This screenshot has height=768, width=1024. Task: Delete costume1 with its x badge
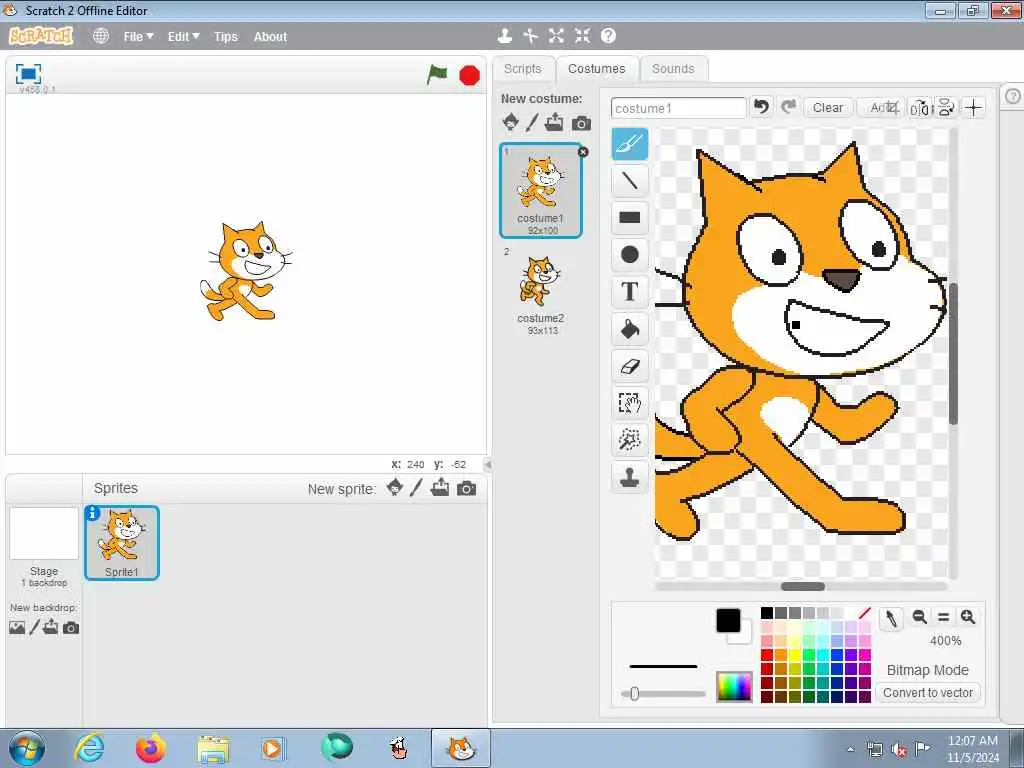583,152
